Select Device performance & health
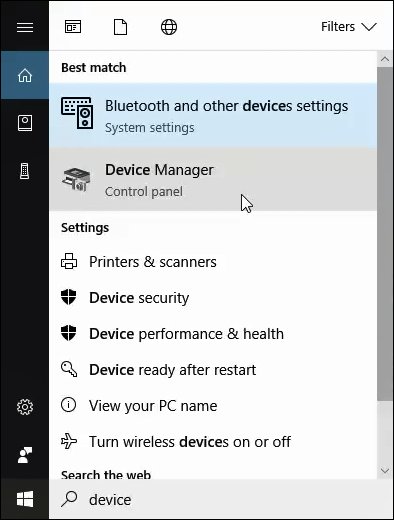 [x=213, y=334]
